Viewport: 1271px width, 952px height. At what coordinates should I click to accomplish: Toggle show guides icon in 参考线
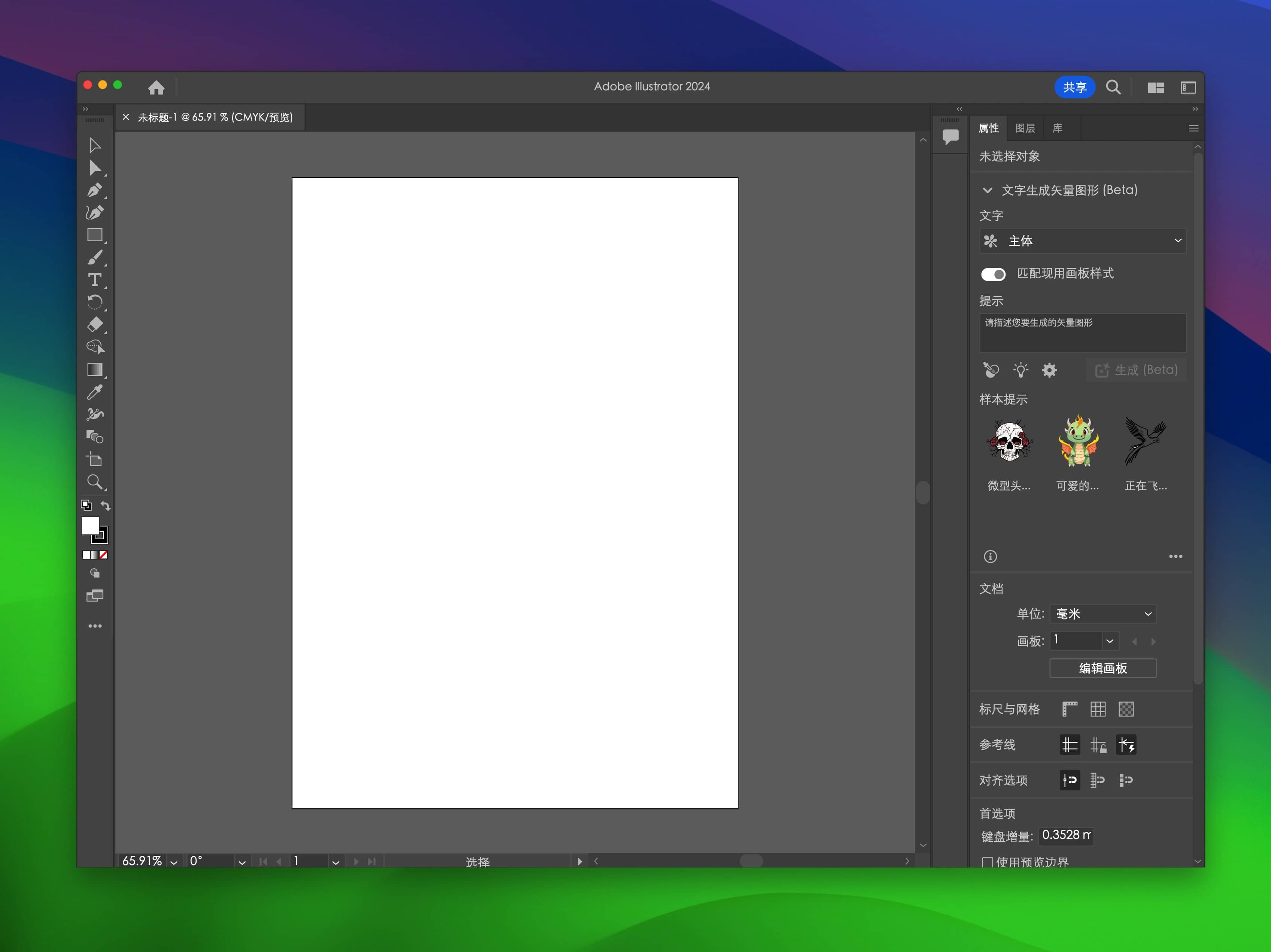[x=1069, y=745]
